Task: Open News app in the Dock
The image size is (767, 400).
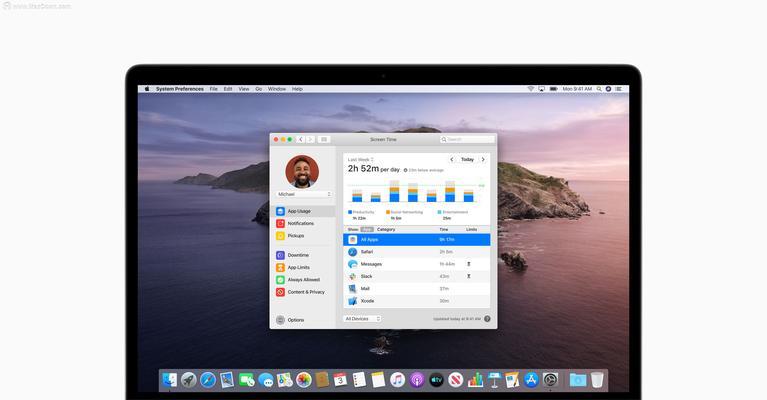Action: (x=455, y=380)
